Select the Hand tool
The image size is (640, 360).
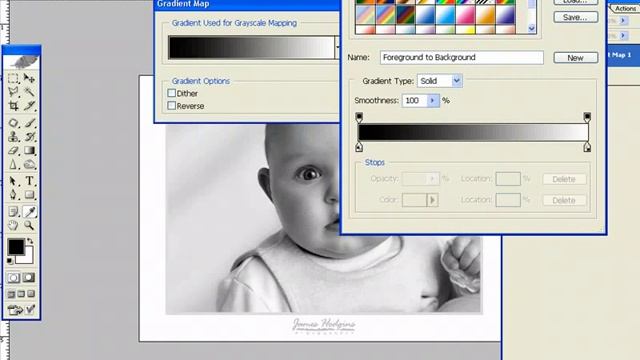click(x=13, y=225)
